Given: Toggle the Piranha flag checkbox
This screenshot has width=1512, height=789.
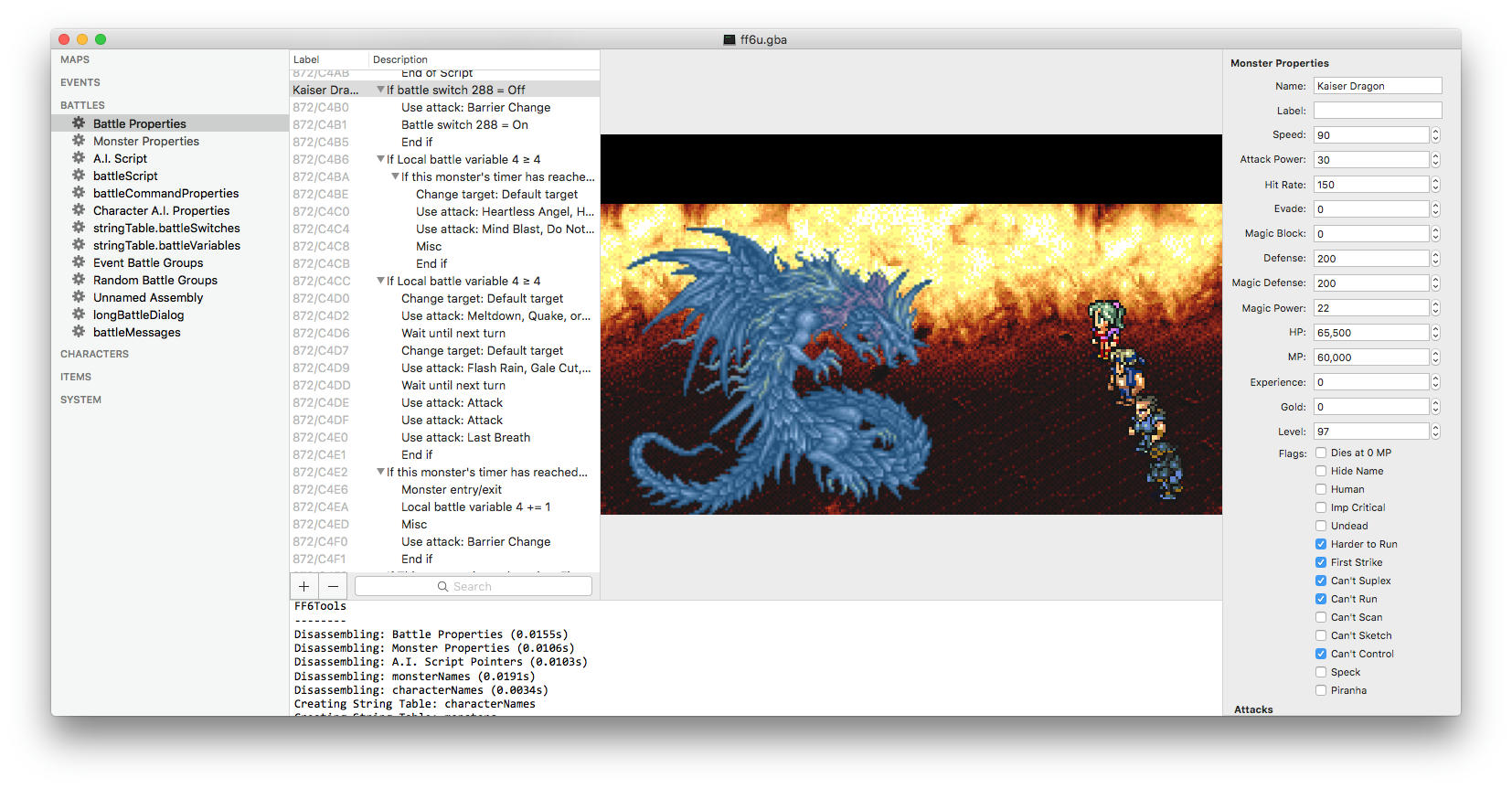Looking at the screenshot, I should coord(1321,690).
